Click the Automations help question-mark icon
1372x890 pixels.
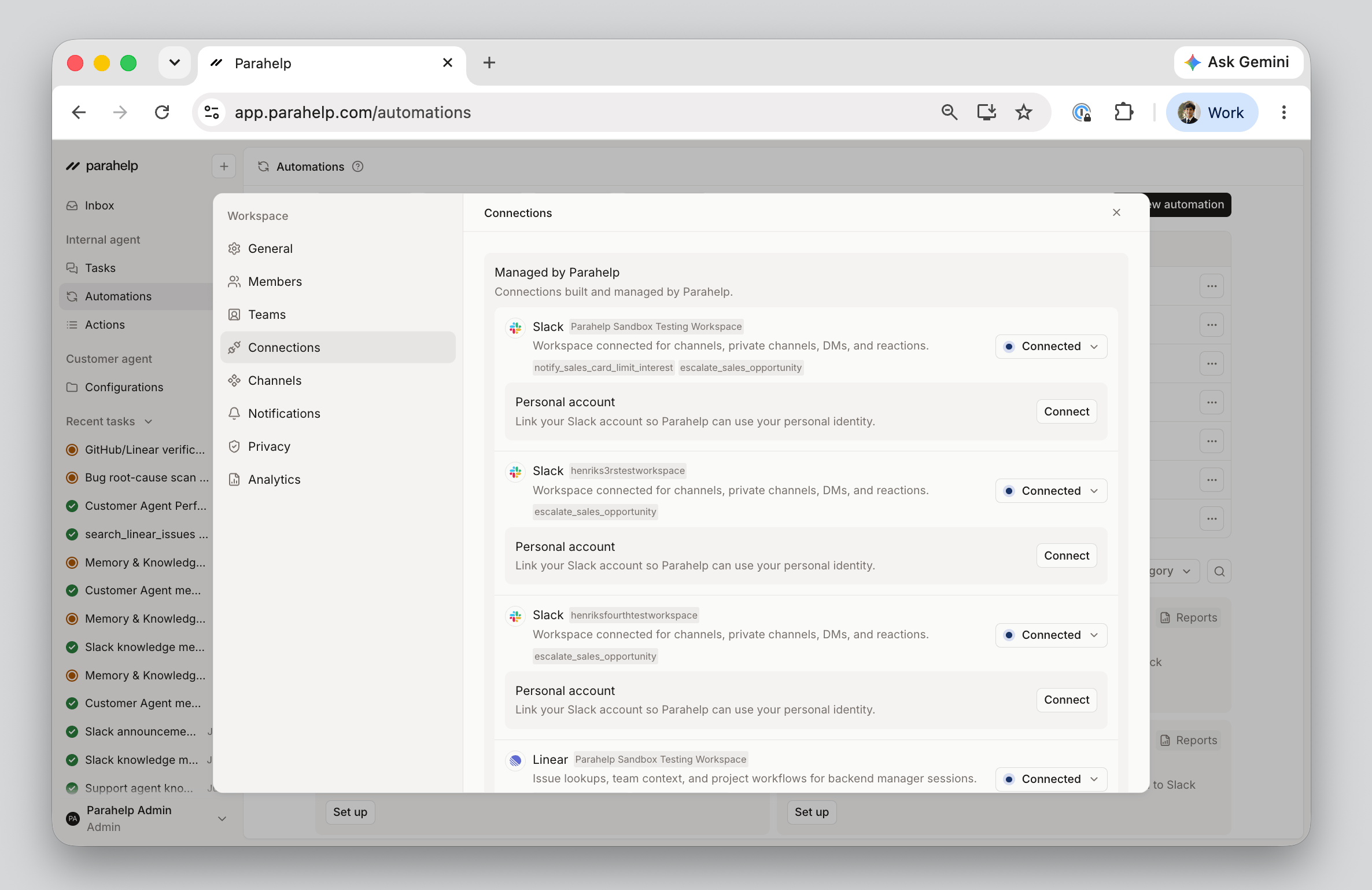(x=358, y=167)
